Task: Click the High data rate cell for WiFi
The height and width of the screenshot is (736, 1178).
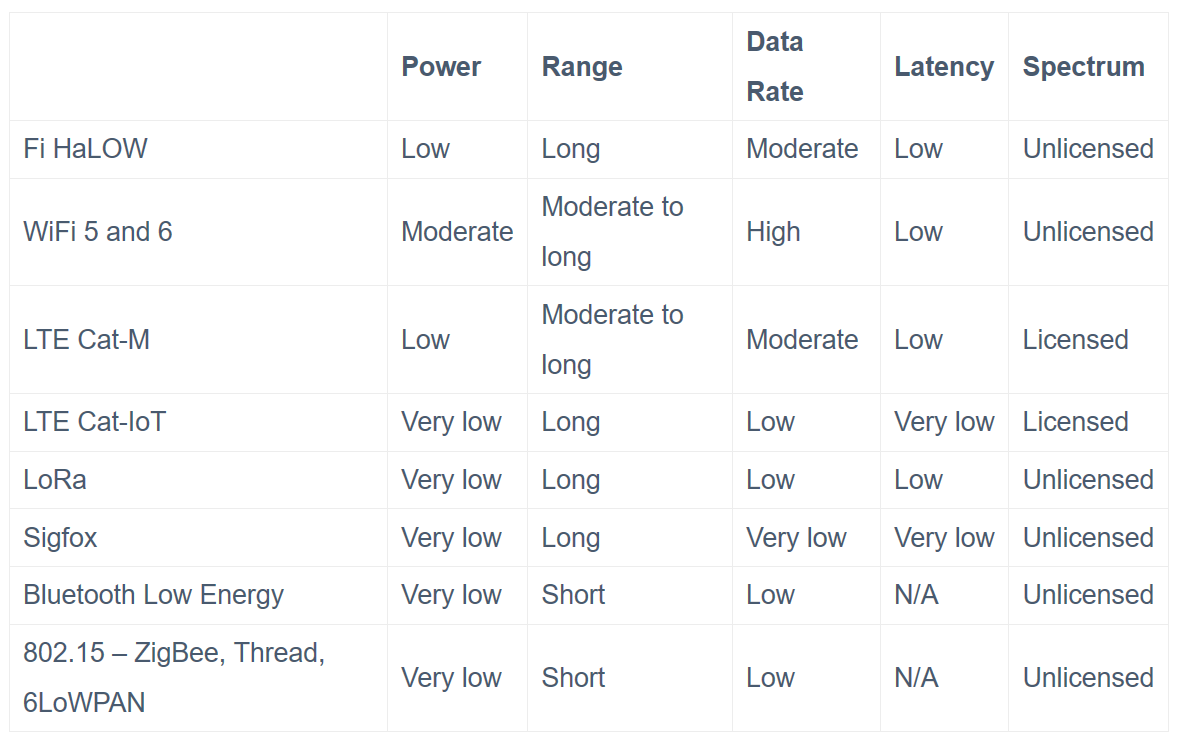Action: (773, 232)
